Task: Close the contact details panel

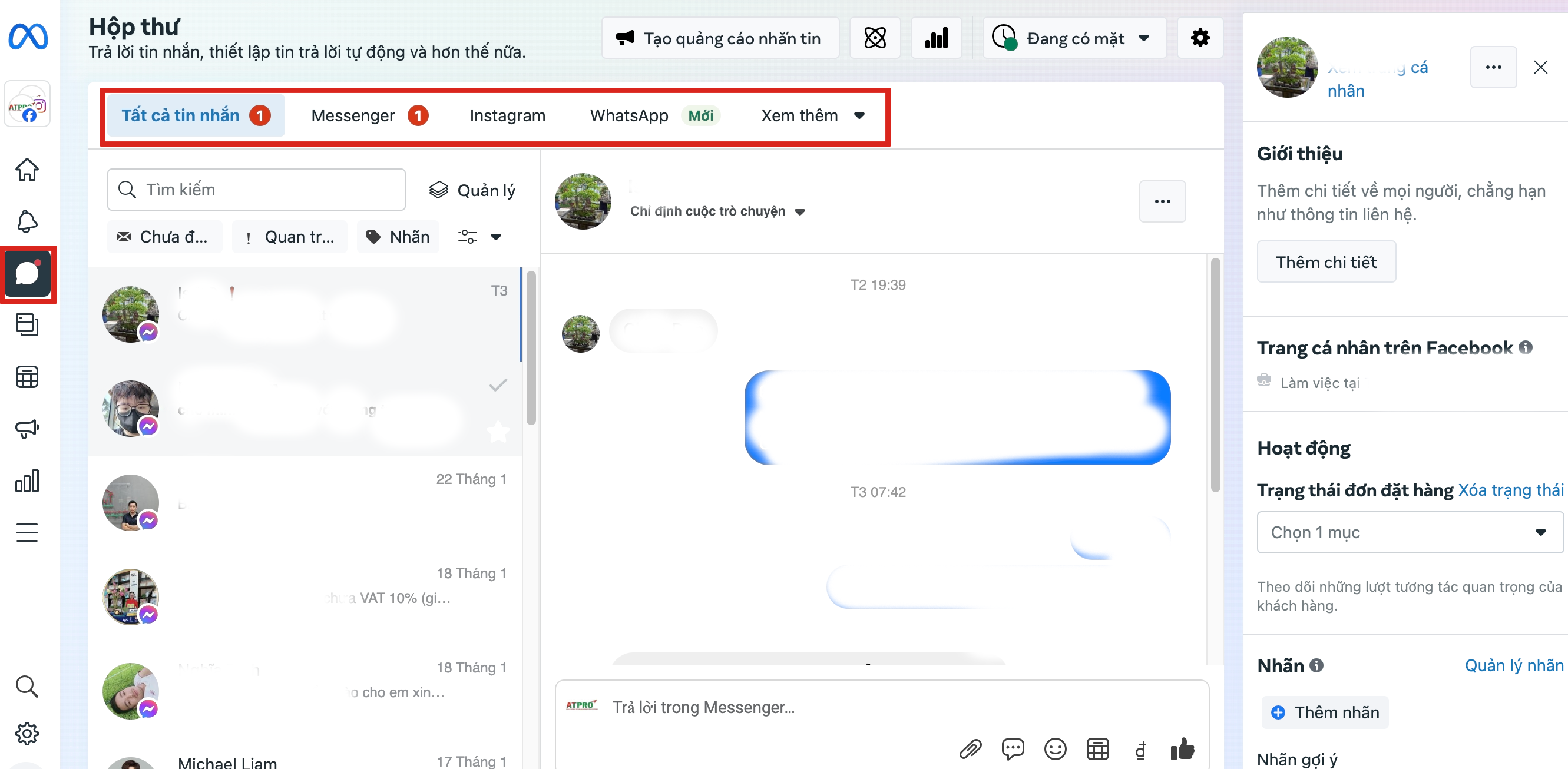Action: pyautogui.click(x=1540, y=67)
